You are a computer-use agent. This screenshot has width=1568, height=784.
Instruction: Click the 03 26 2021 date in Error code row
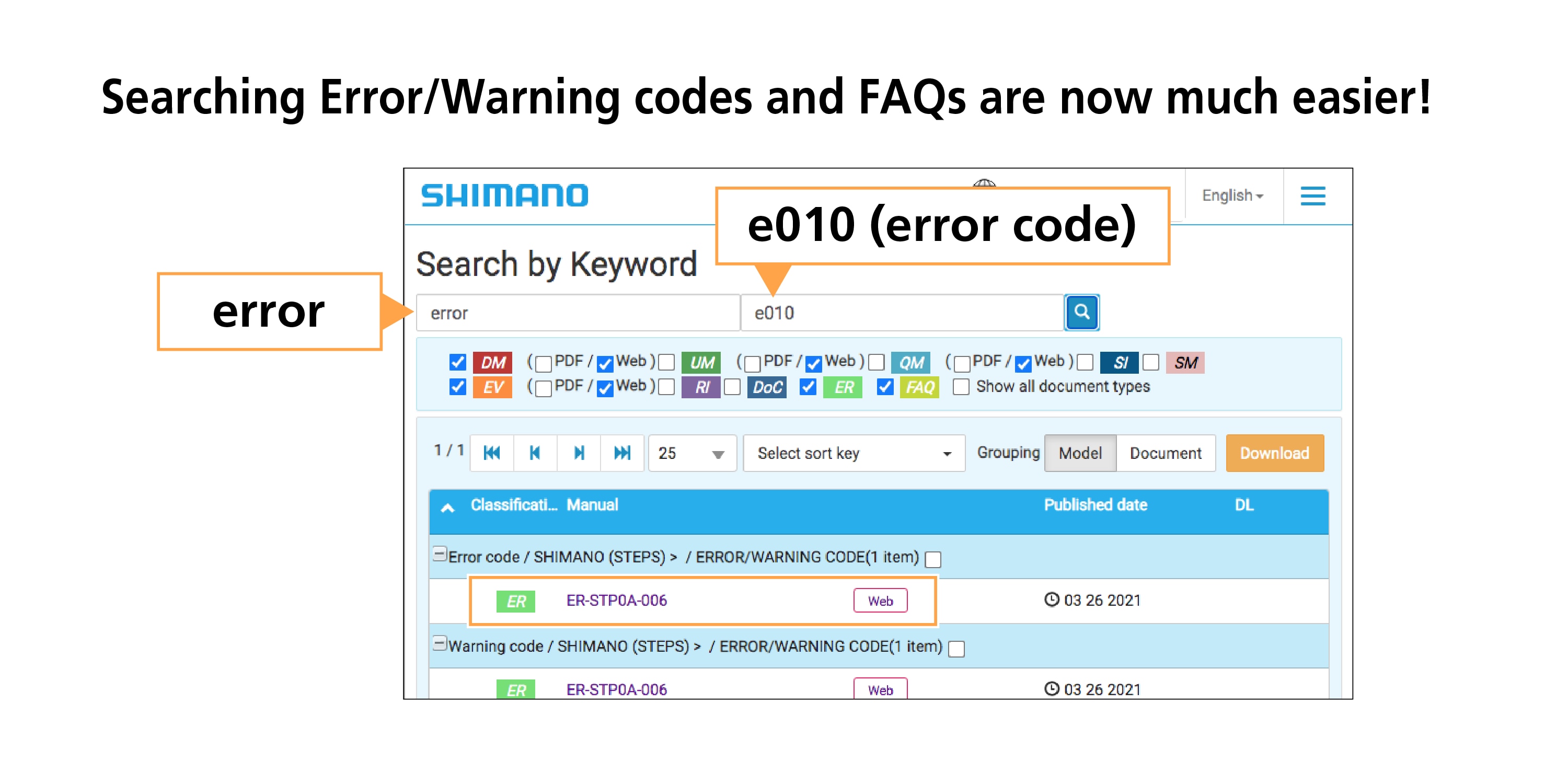(1102, 600)
